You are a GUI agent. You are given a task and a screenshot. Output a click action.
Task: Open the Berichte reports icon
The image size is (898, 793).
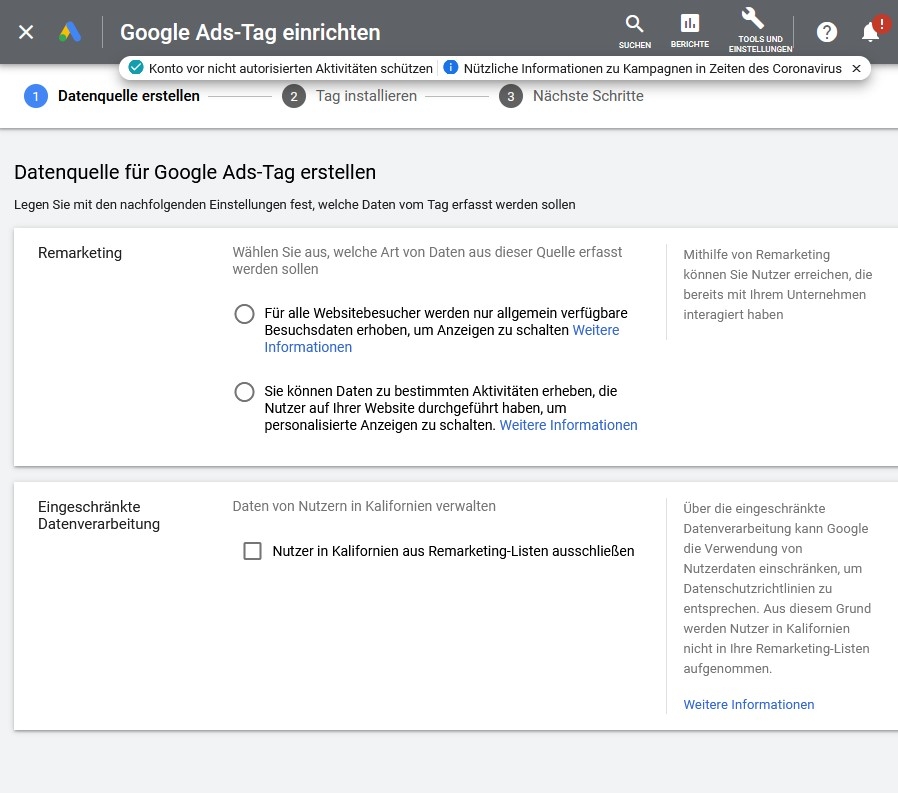pyautogui.click(x=690, y=25)
